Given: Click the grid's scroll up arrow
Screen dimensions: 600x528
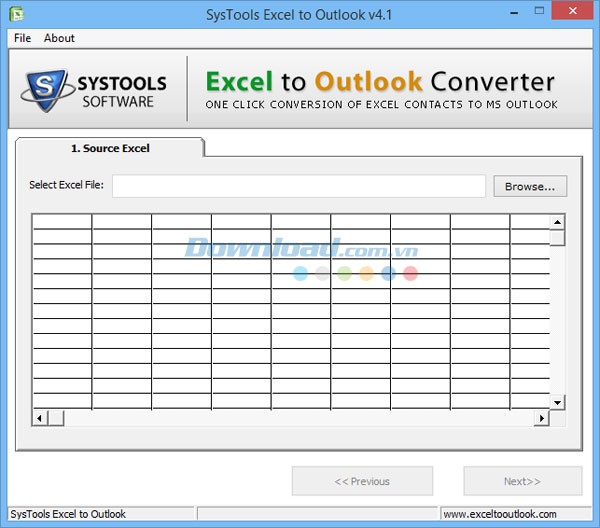Looking at the screenshot, I should pyautogui.click(x=558, y=222).
